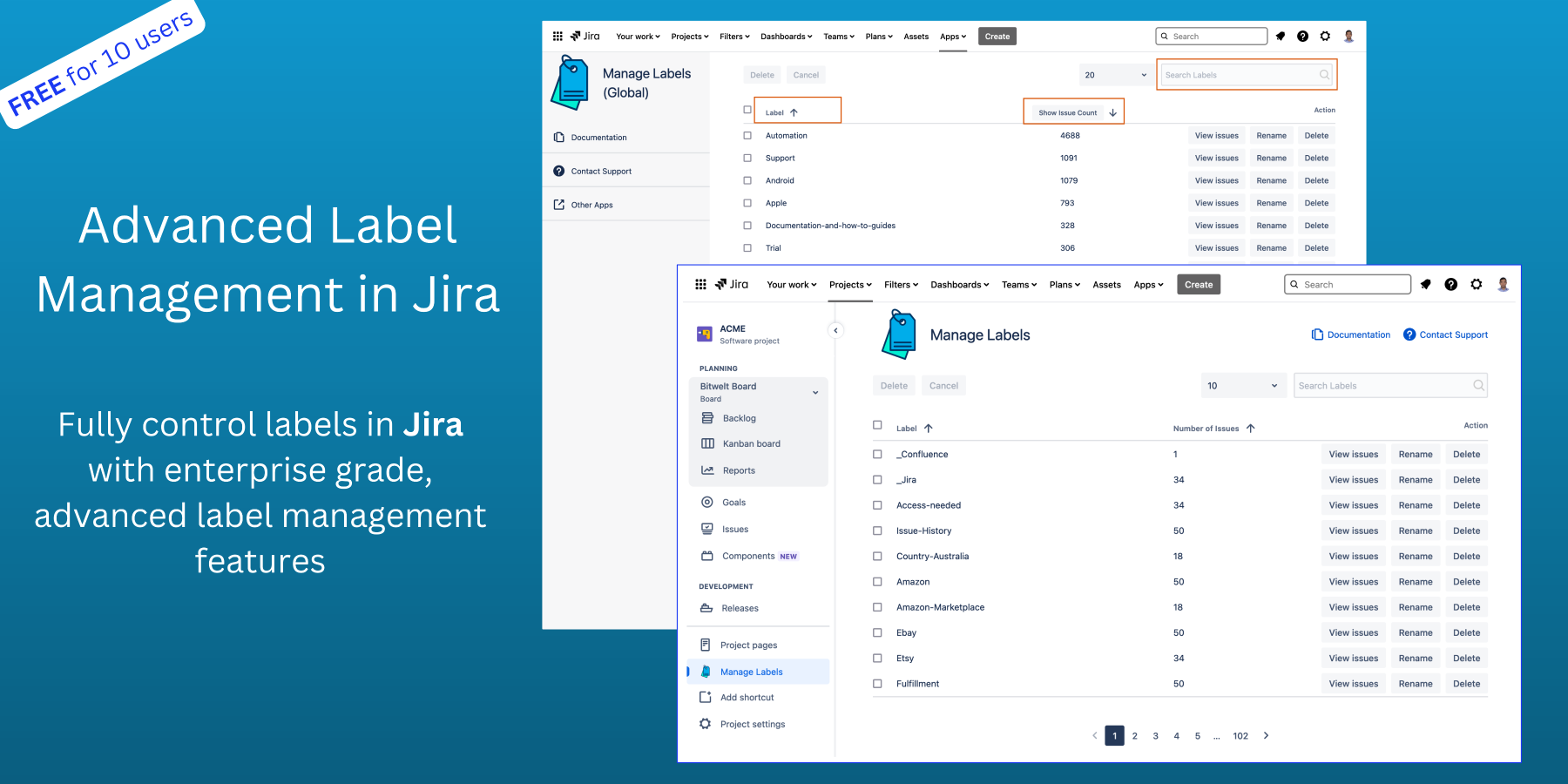Check the _Confluence label checkbox
Viewport: 1568px width, 784px height.
click(877, 454)
